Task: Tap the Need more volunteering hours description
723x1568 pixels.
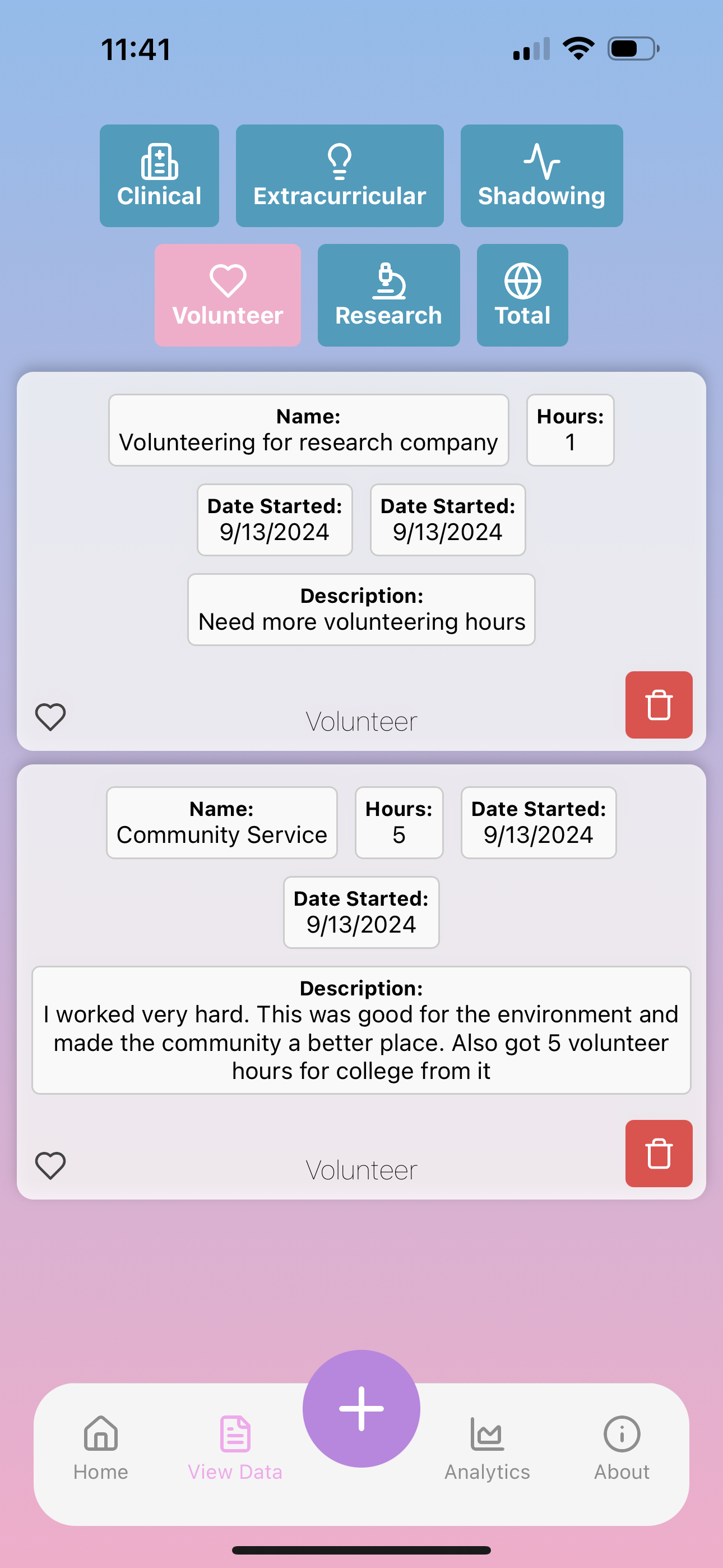Action: (x=361, y=609)
